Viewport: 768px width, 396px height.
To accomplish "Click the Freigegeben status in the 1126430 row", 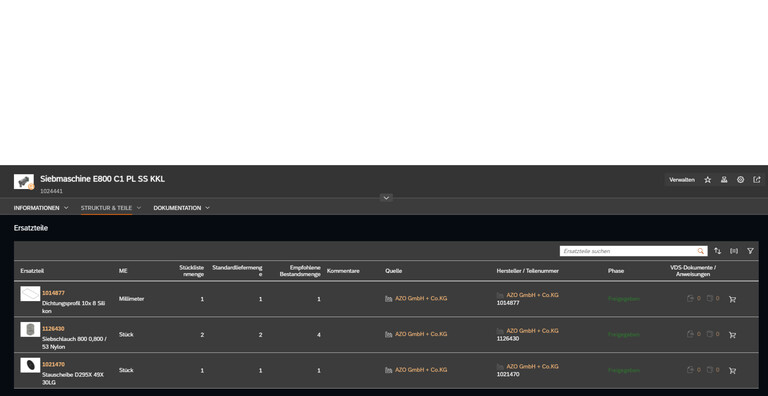I will 624,335.
